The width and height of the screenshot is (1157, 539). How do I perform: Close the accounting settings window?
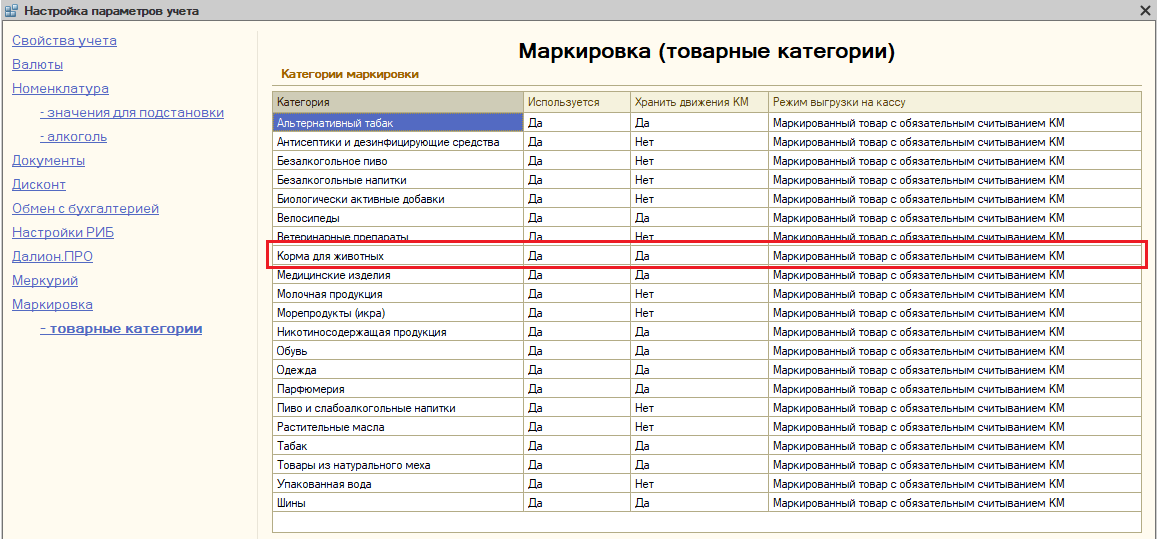coord(1145,11)
